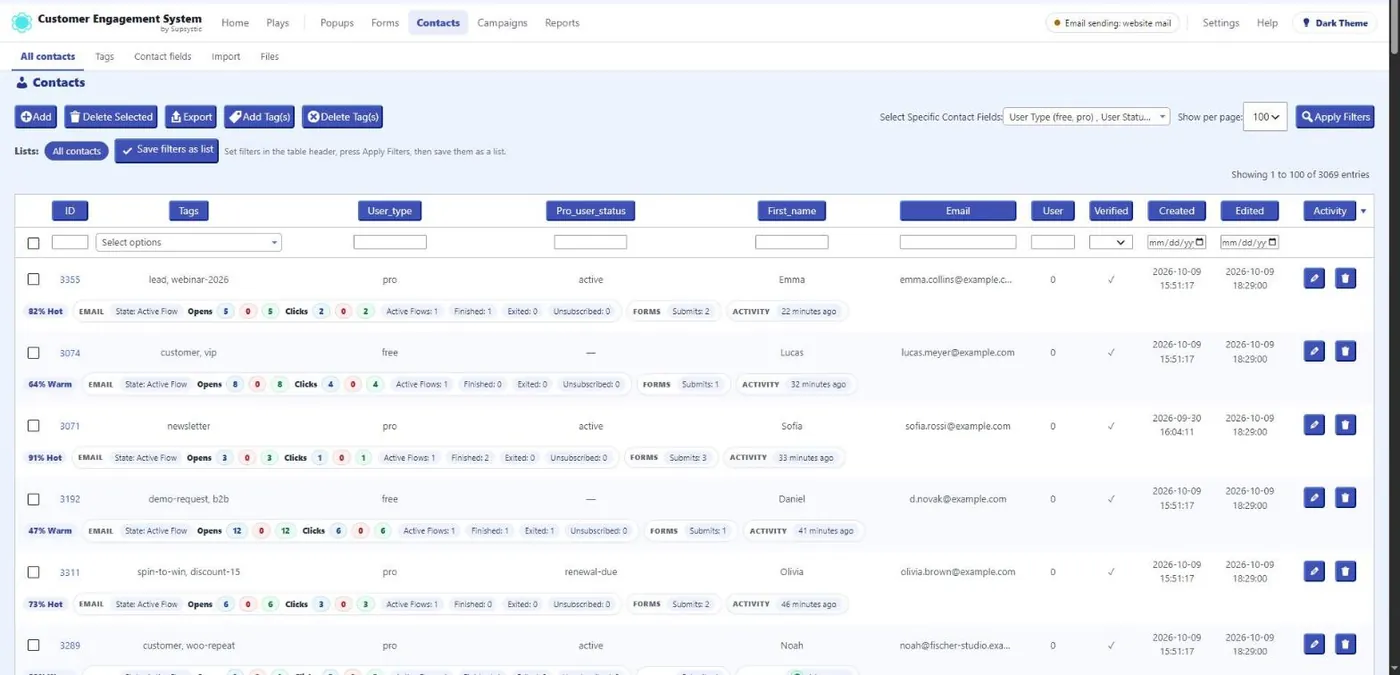
Task: Delete contact 3074 Lucas trash icon
Action: click(x=1345, y=352)
